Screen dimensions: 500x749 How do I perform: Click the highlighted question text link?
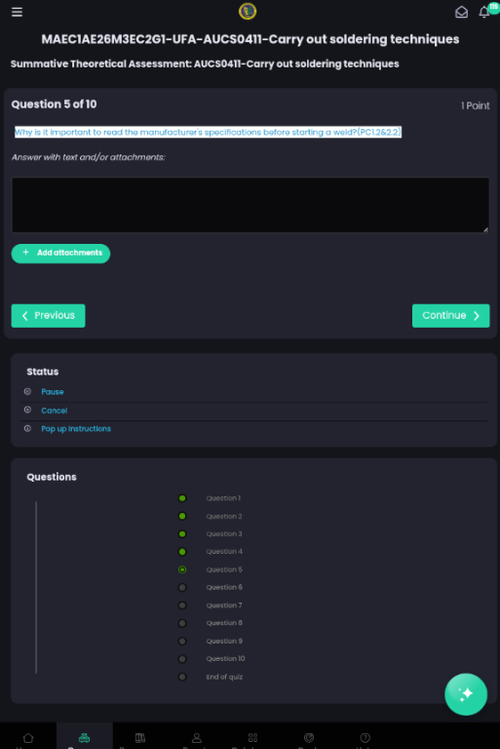click(x=208, y=132)
